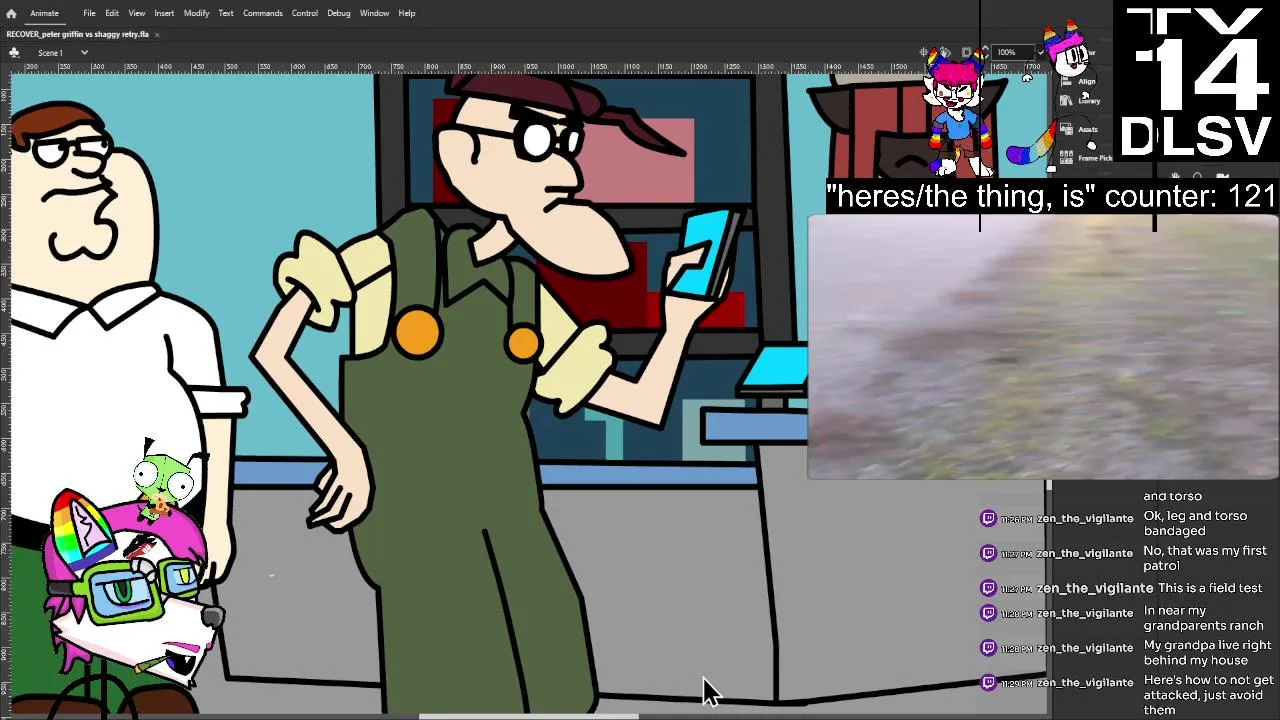
Task: Click the Frame Picker panel icon
Action: (x=1066, y=158)
